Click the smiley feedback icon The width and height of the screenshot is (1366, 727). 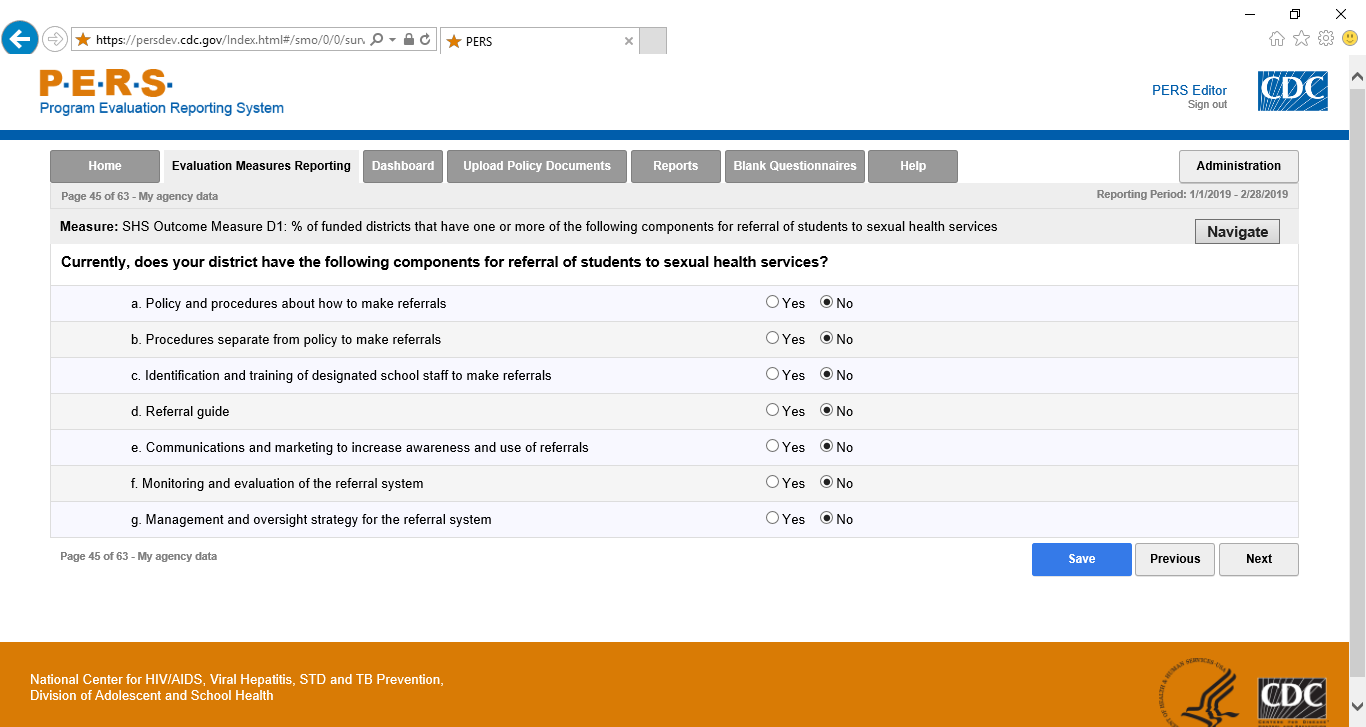pyautogui.click(x=1350, y=39)
